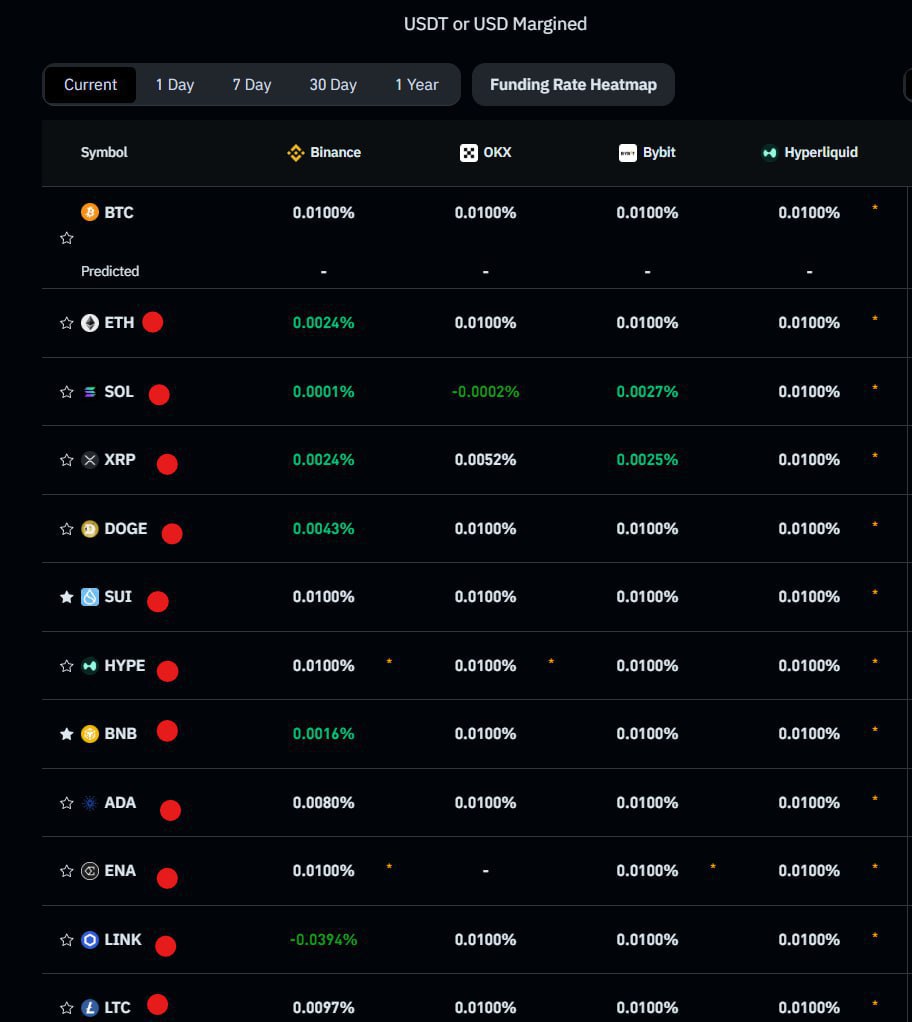Open the SOL symbol link
The height and width of the screenshot is (1022, 912).
pyautogui.click(x=118, y=392)
